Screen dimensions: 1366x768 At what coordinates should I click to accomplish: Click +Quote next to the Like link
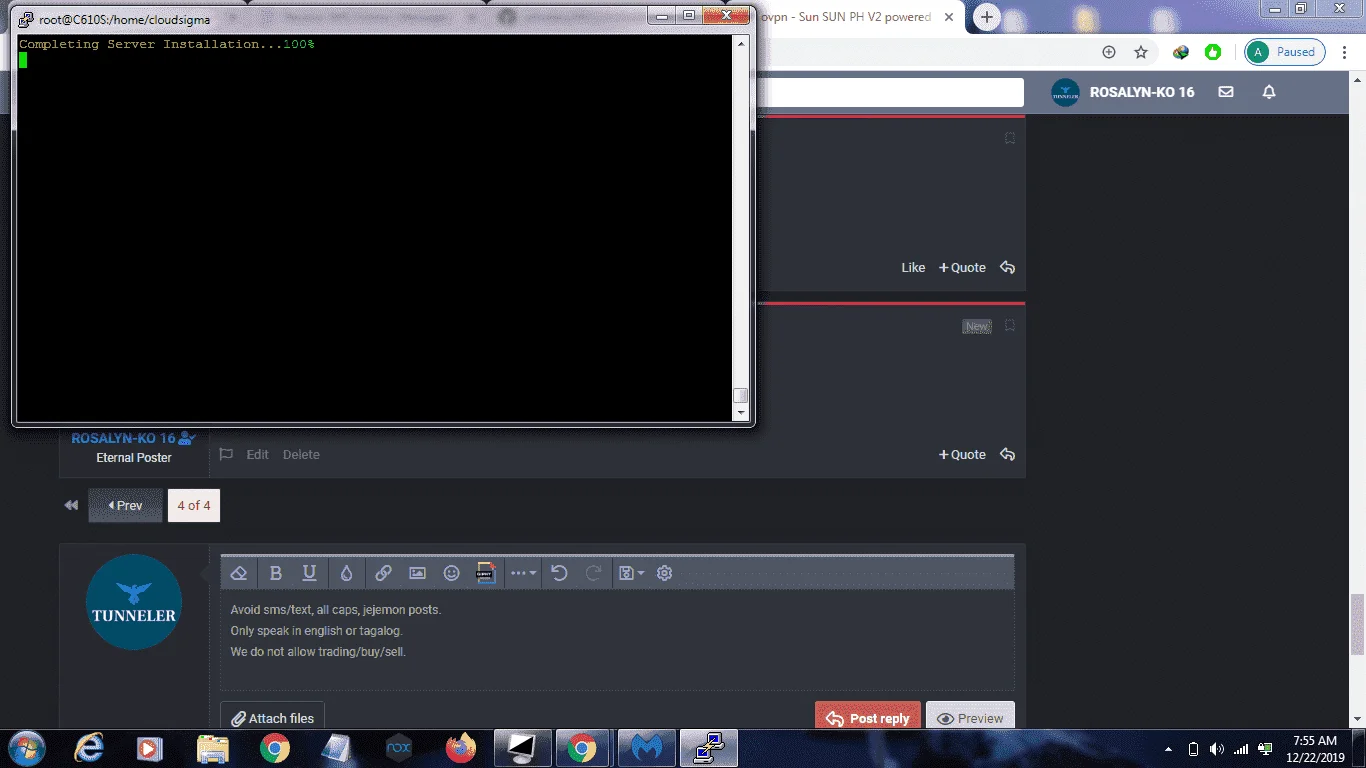(x=962, y=268)
